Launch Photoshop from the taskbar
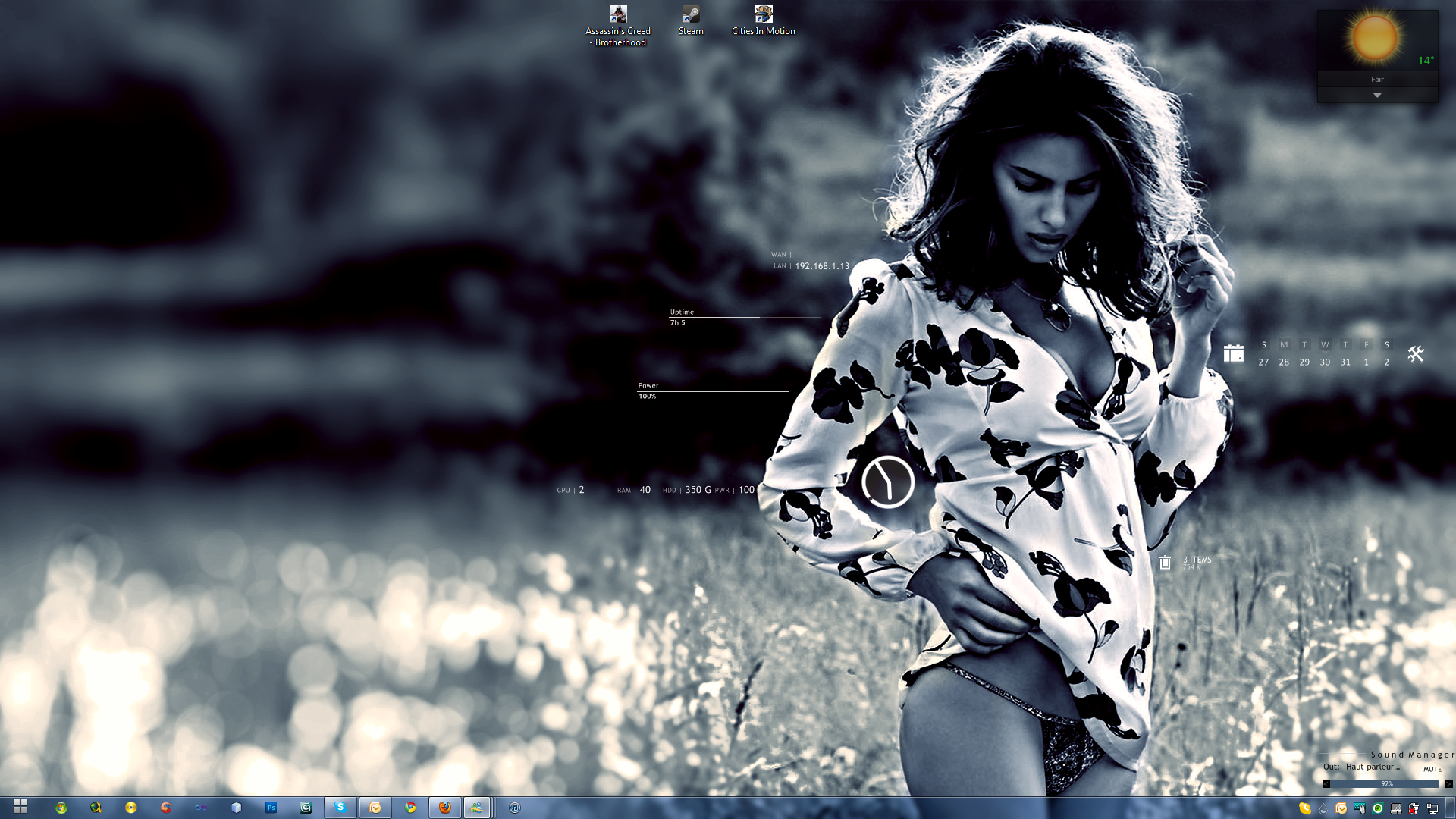This screenshot has height=819, width=1456. pyautogui.click(x=271, y=808)
